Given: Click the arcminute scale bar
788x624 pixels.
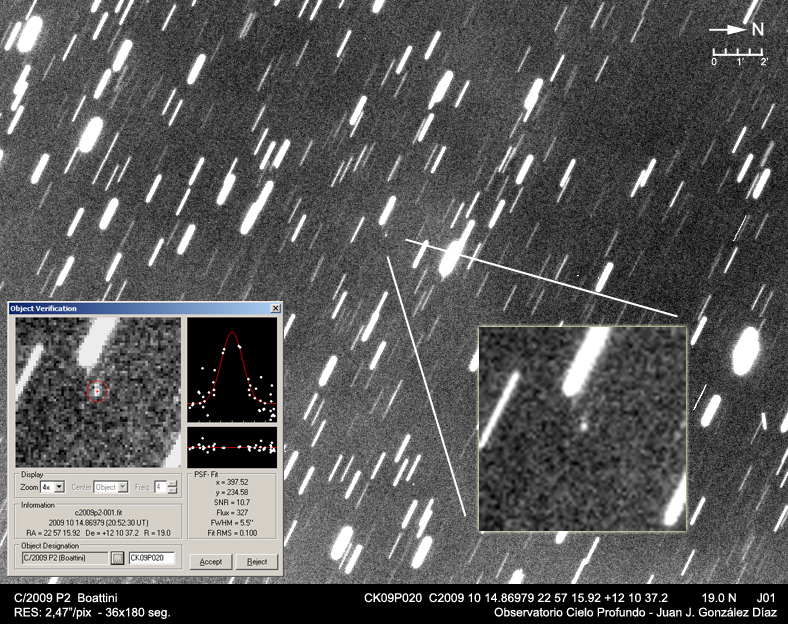Looking at the screenshot, I should pos(738,51).
